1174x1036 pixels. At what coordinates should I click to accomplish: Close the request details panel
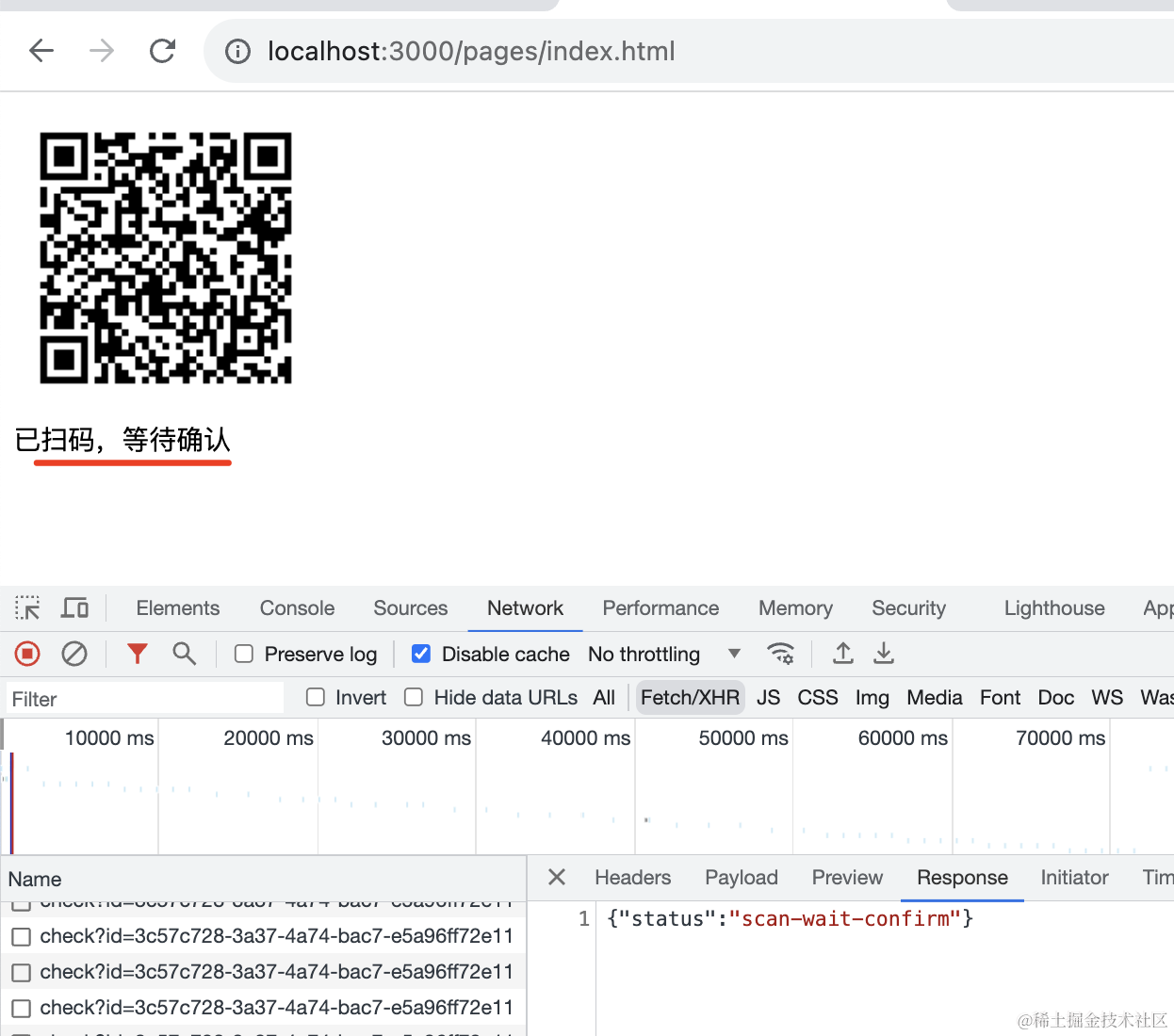pyautogui.click(x=557, y=878)
